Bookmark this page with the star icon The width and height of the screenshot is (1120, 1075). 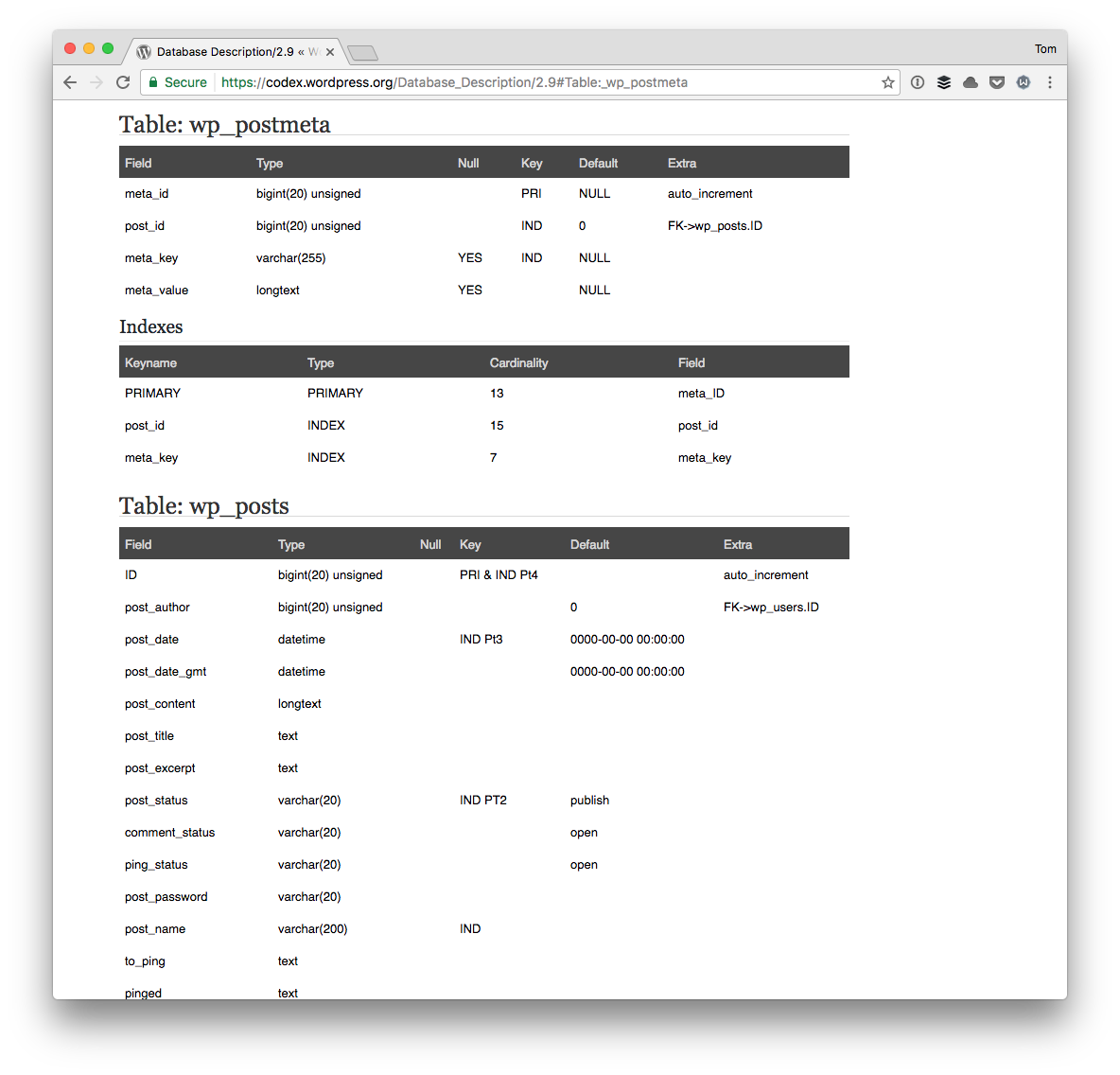pyautogui.click(x=887, y=82)
